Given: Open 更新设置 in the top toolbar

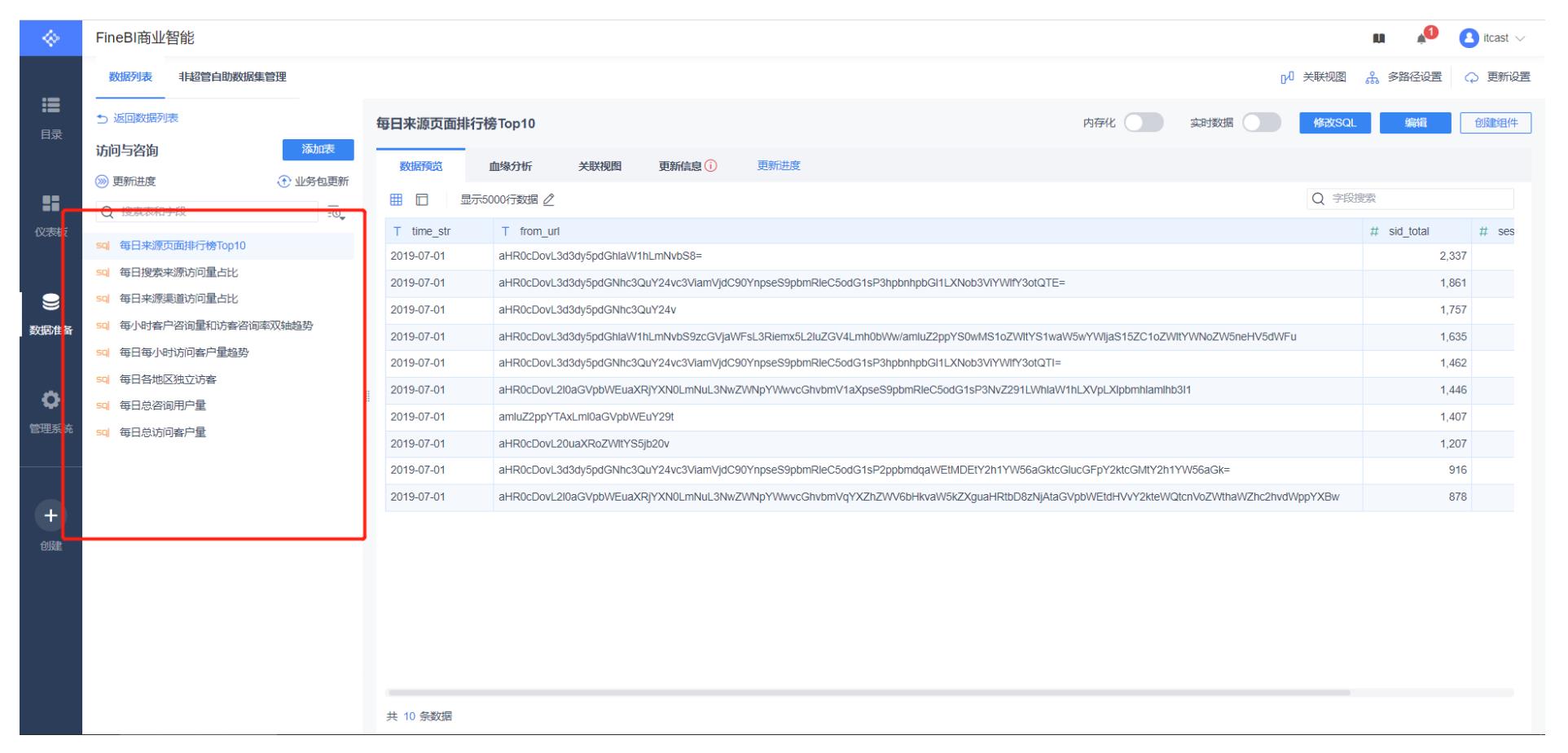Looking at the screenshot, I should pyautogui.click(x=1497, y=77).
